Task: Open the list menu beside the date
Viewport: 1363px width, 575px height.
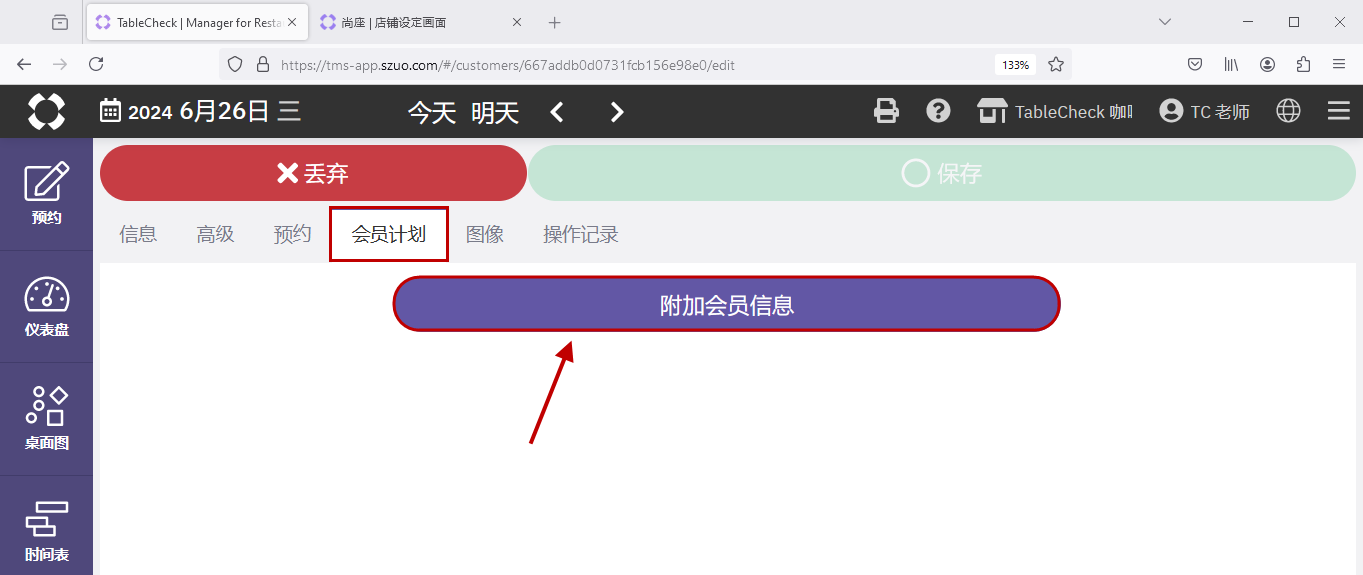Action: (x=289, y=111)
